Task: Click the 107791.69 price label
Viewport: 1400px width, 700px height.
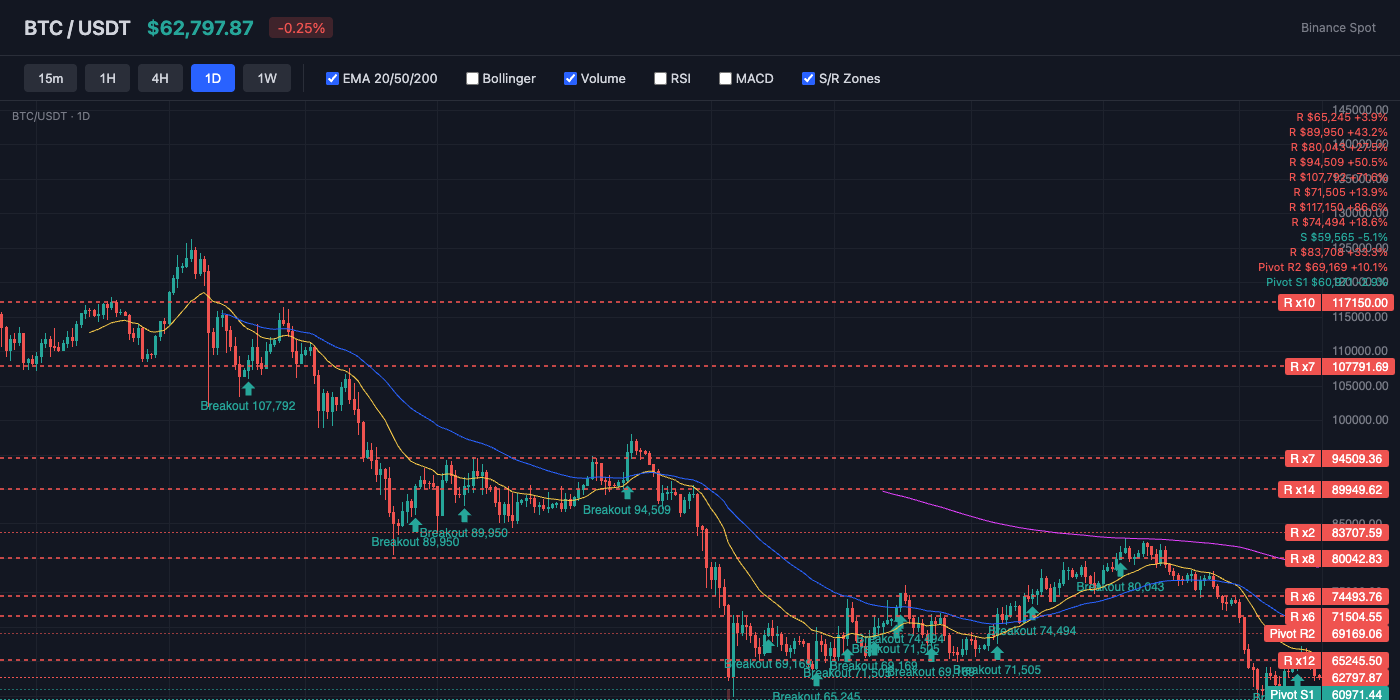Action: (x=1358, y=367)
